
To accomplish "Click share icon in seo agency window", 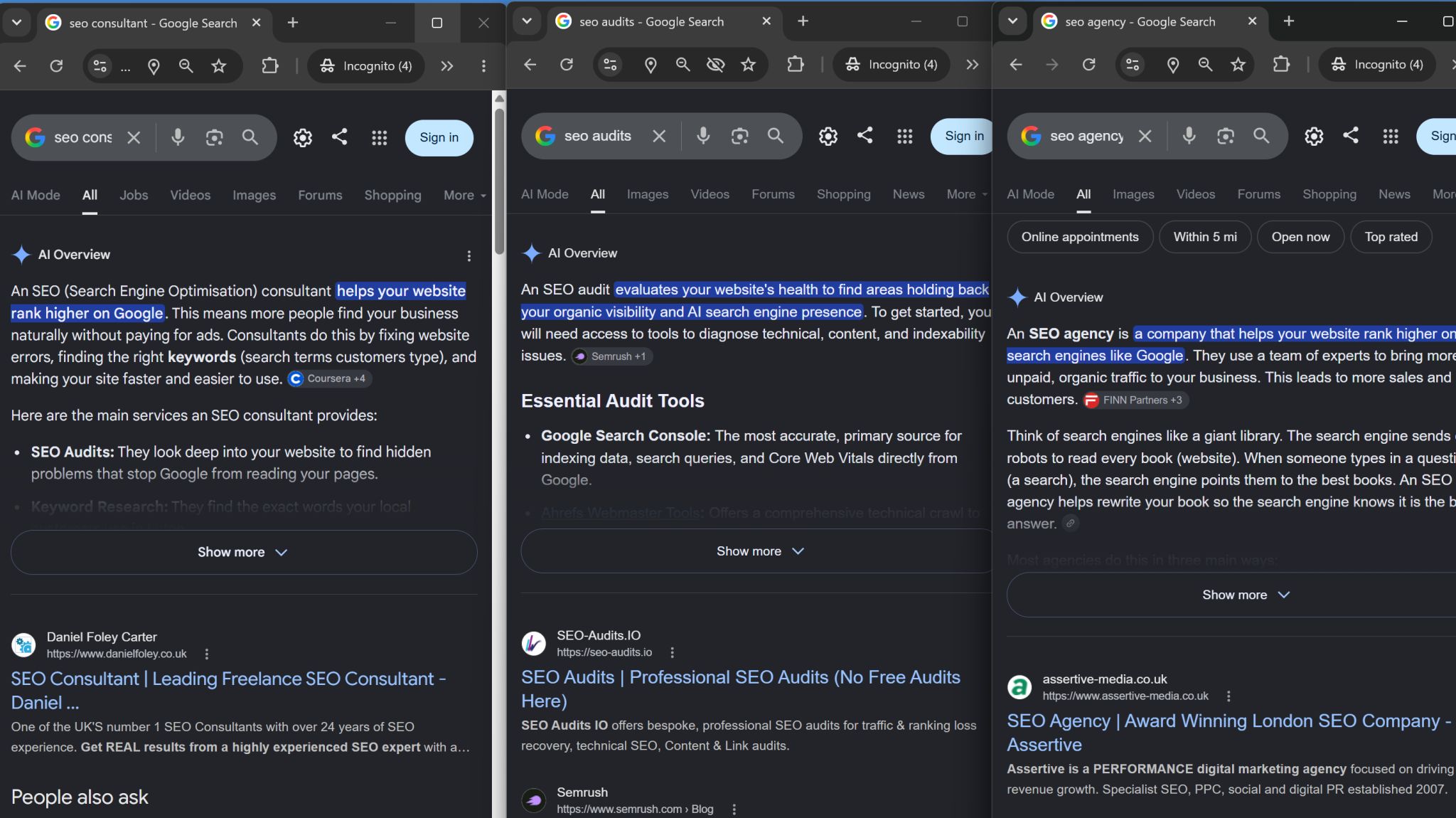I will point(1351,135).
